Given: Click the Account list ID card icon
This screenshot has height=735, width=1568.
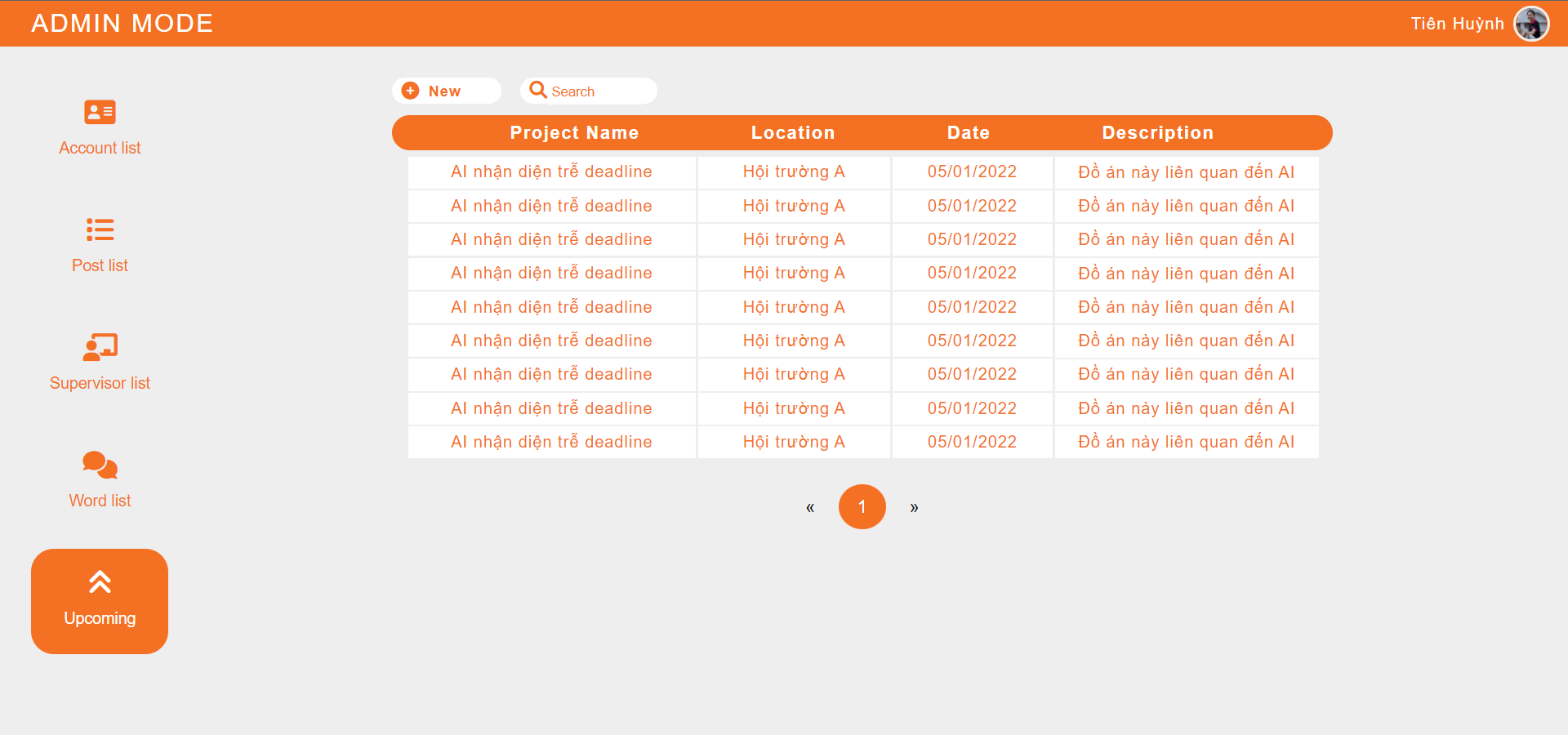Looking at the screenshot, I should tap(100, 112).
